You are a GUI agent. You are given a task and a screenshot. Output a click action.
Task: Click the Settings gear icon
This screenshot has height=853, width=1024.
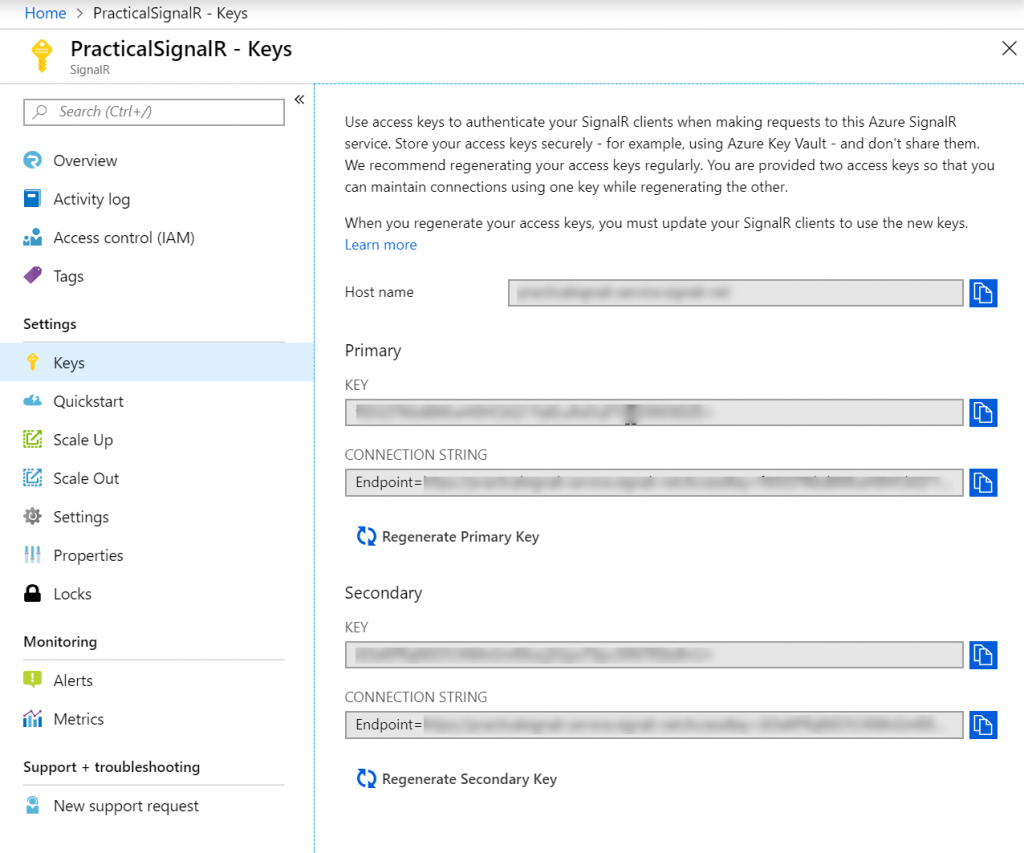coord(33,516)
